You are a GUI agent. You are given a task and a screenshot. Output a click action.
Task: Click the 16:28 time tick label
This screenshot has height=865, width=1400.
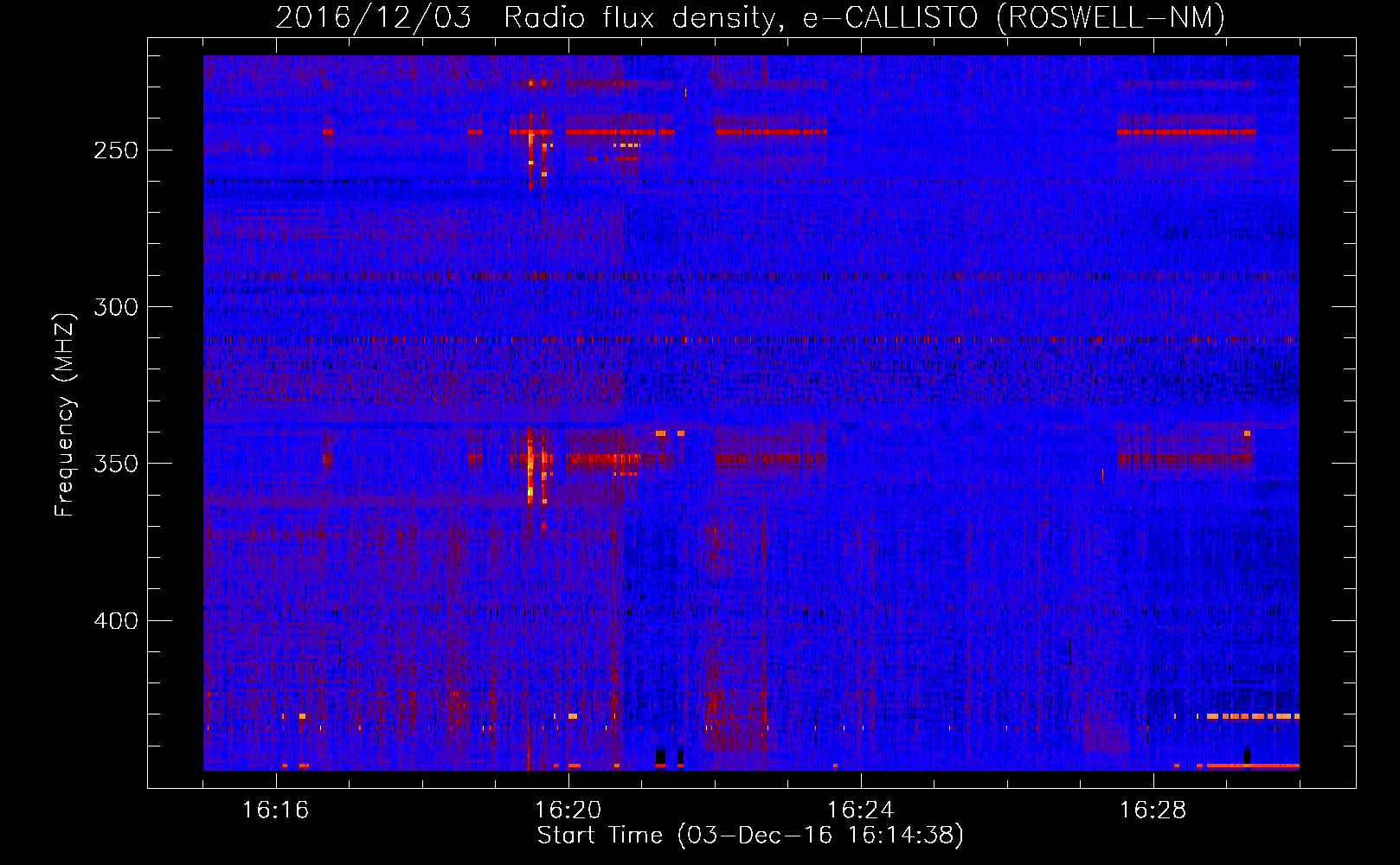pos(1153,811)
